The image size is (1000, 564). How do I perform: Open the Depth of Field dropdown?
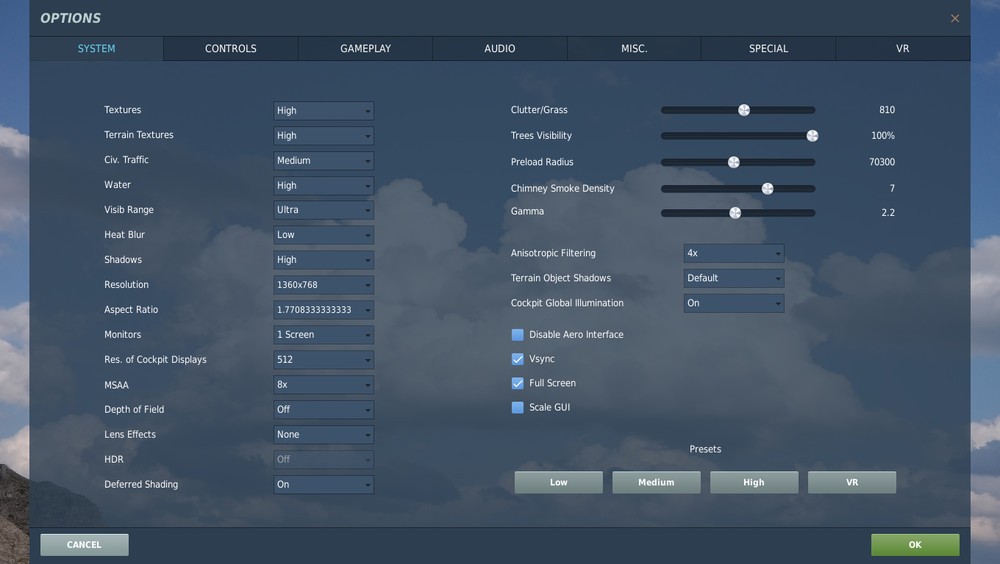click(323, 410)
